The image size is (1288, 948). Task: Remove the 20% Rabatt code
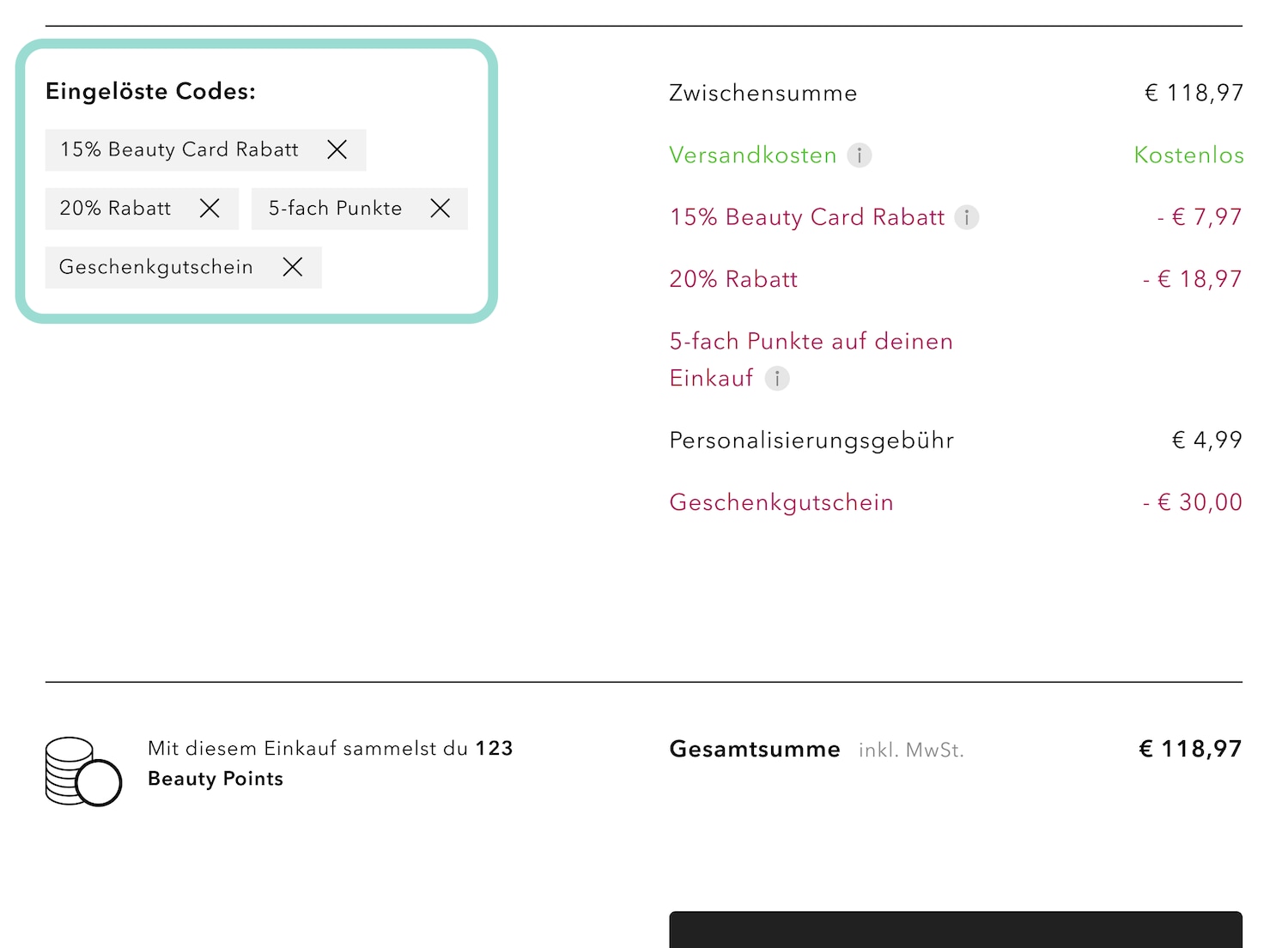click(x=210, y=208)
